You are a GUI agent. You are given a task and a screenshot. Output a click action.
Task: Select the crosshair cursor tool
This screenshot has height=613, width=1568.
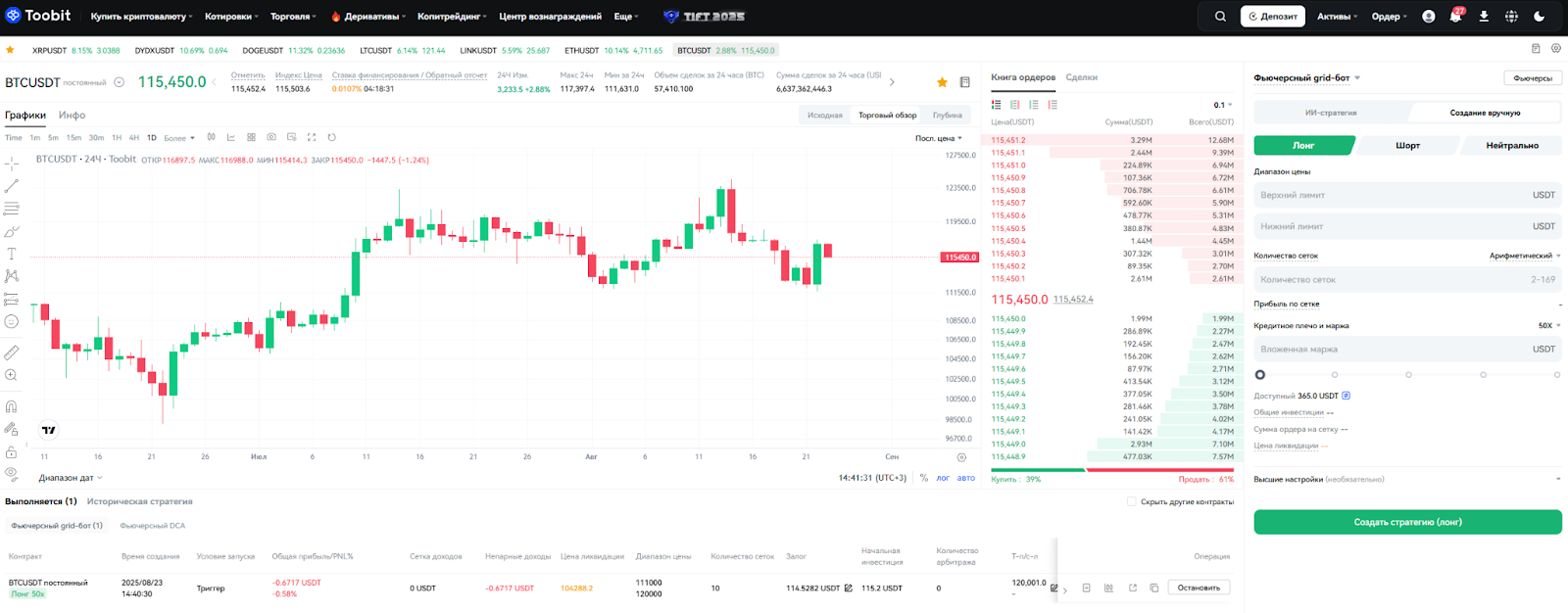tap(12, 164)
